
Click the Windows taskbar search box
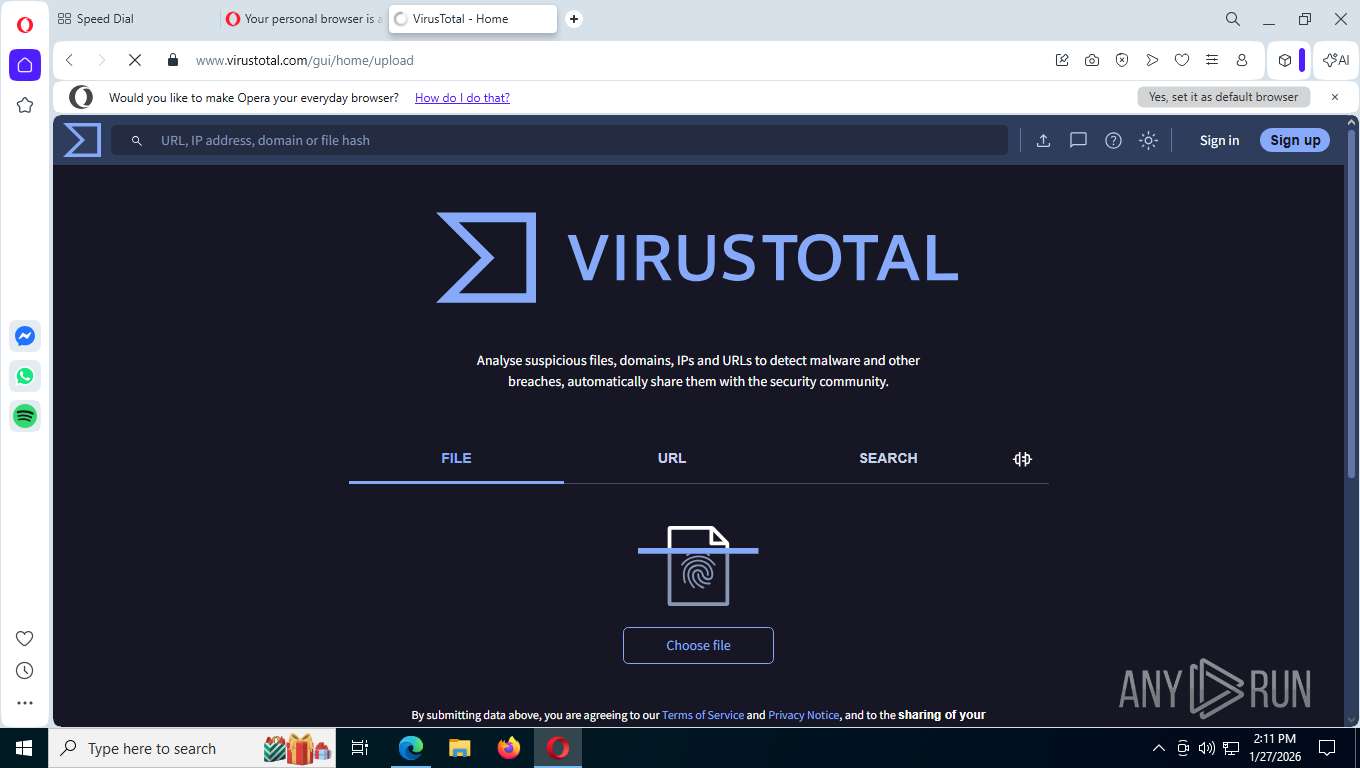pyautogui.click(x=193, y=748)
